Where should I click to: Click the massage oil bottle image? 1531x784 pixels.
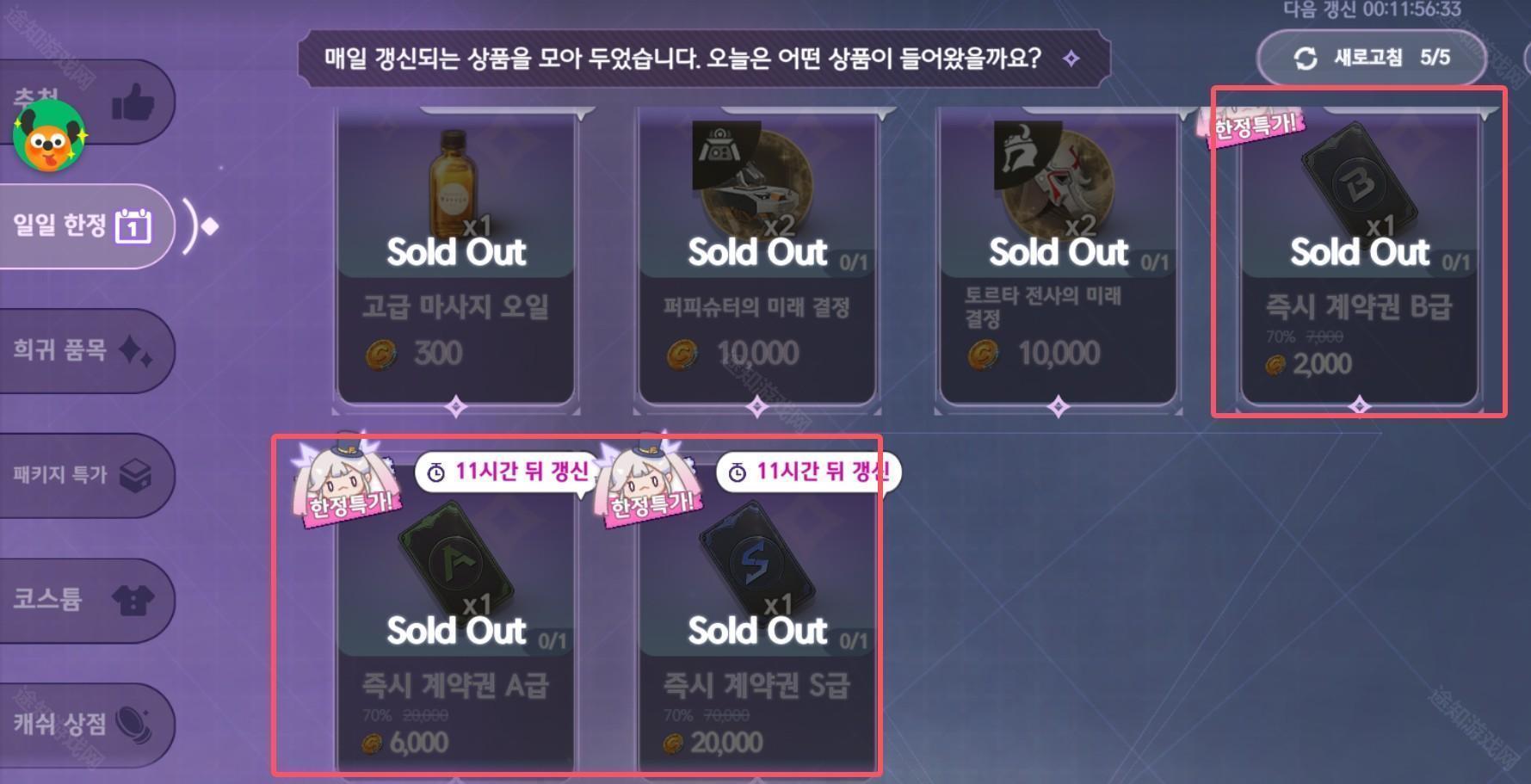[x=452, y=179]
